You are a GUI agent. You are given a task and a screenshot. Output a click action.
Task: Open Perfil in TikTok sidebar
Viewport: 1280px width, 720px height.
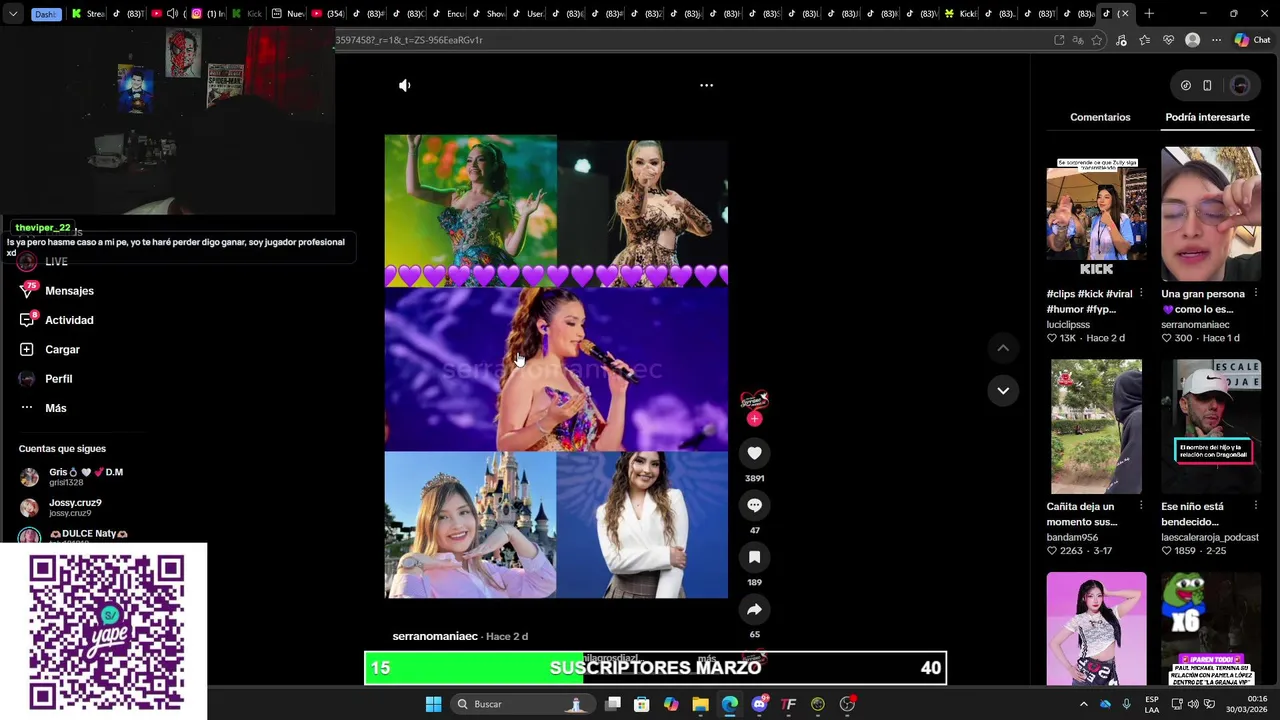58,379
